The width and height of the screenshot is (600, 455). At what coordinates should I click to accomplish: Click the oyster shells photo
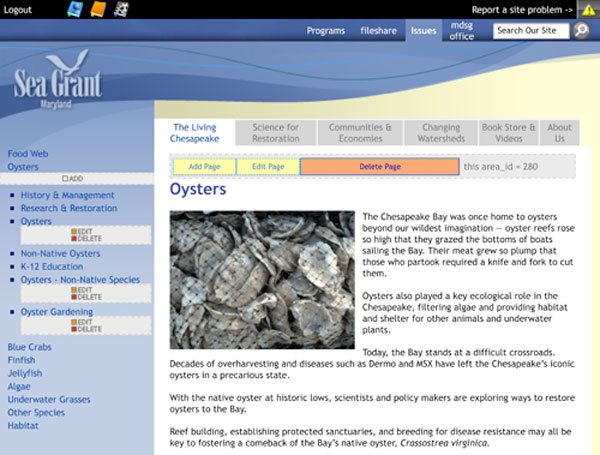(262, 278)
